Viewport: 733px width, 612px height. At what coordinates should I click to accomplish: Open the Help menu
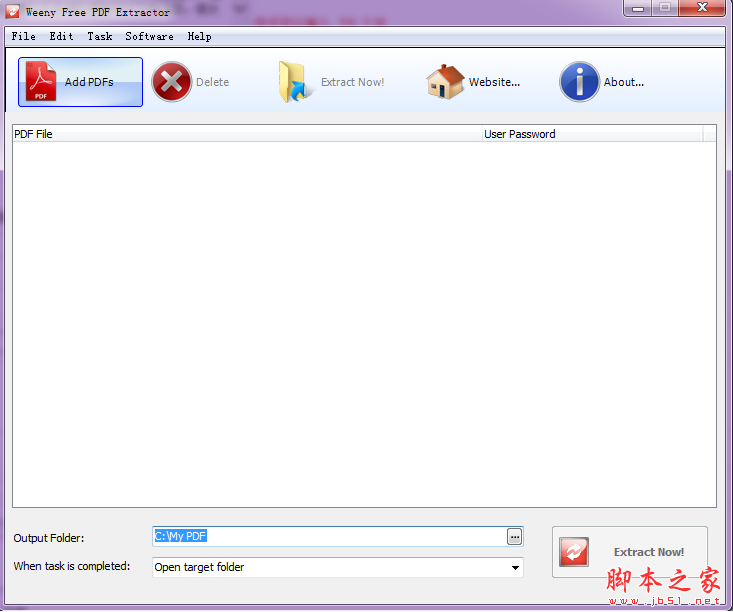(199, 36)
